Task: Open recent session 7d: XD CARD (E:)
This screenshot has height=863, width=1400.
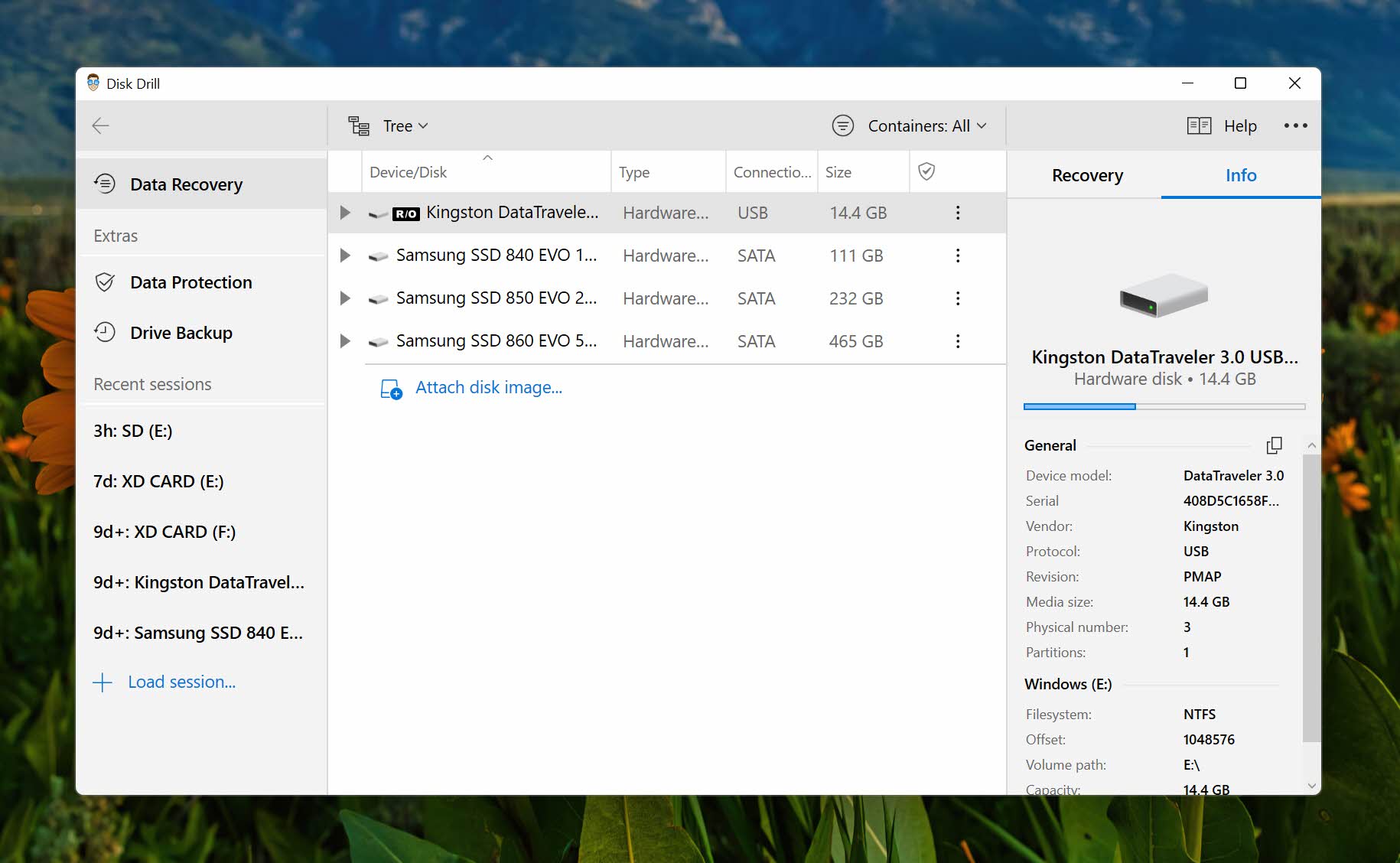Action: coord(202,481)
